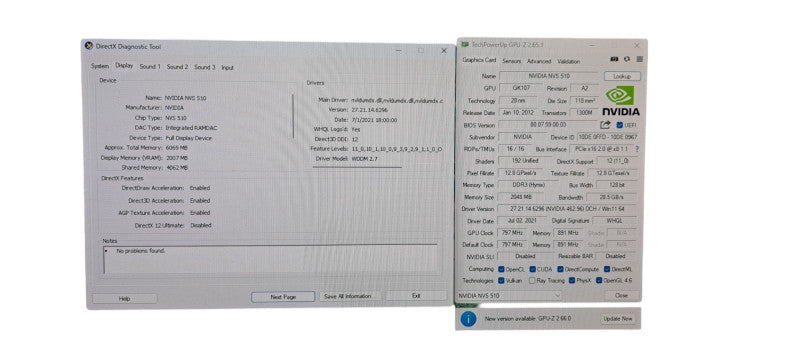Toggle the CUDA checkbox
800x360 pixels.
[x=533, y=269]
